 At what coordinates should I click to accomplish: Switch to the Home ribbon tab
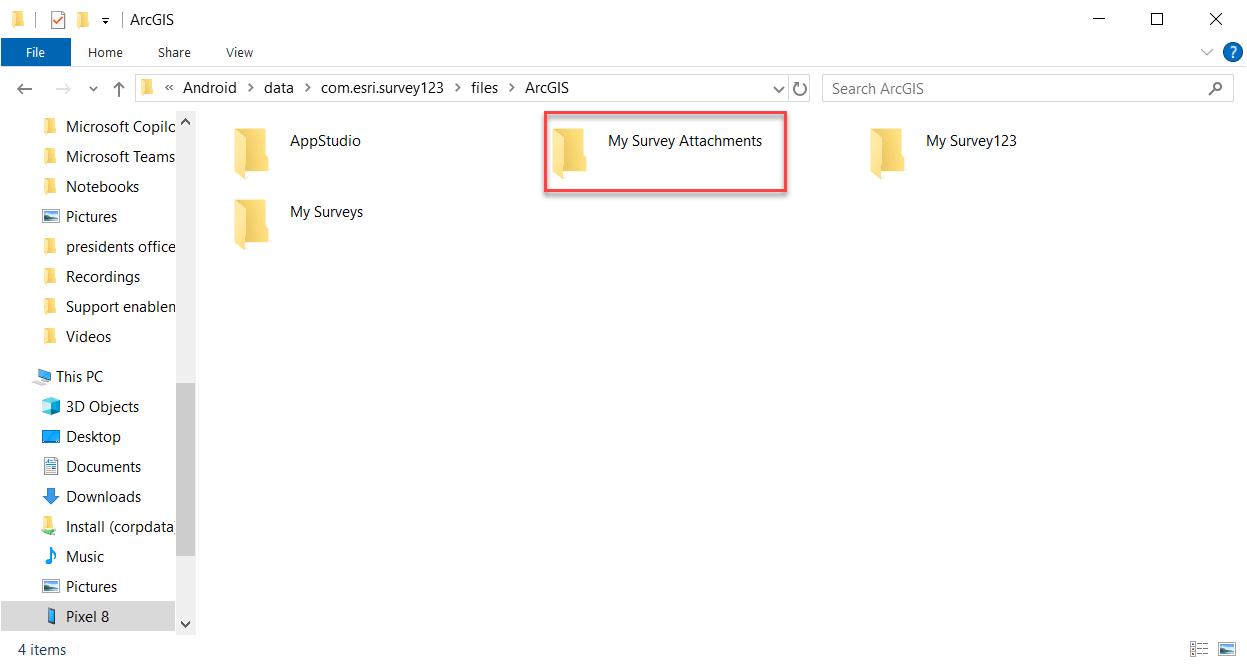pyautogui.click(x=105, y=53)
